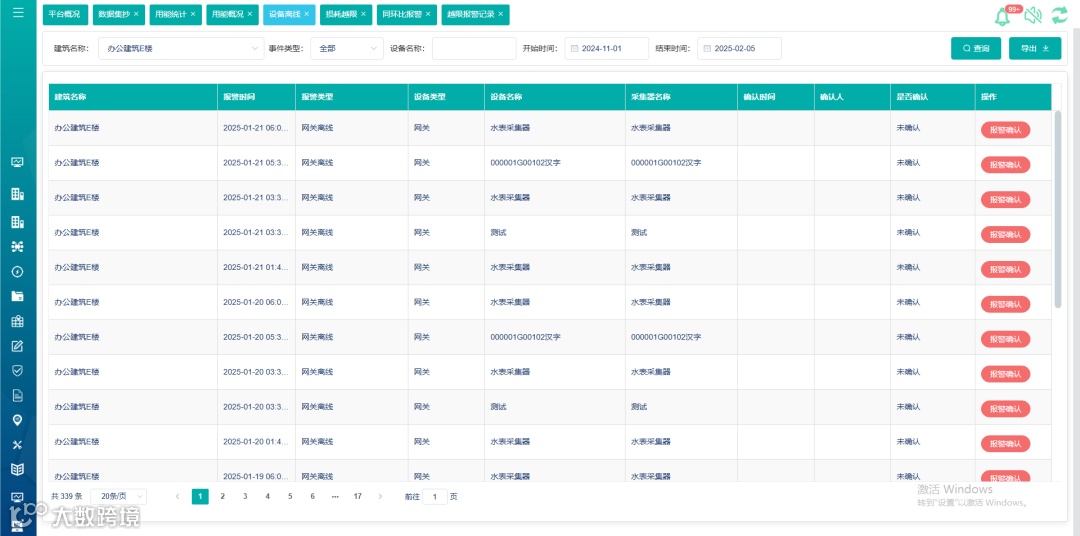
Task: Go to the next page with the right arrow
Action: (x=380, y=496)
